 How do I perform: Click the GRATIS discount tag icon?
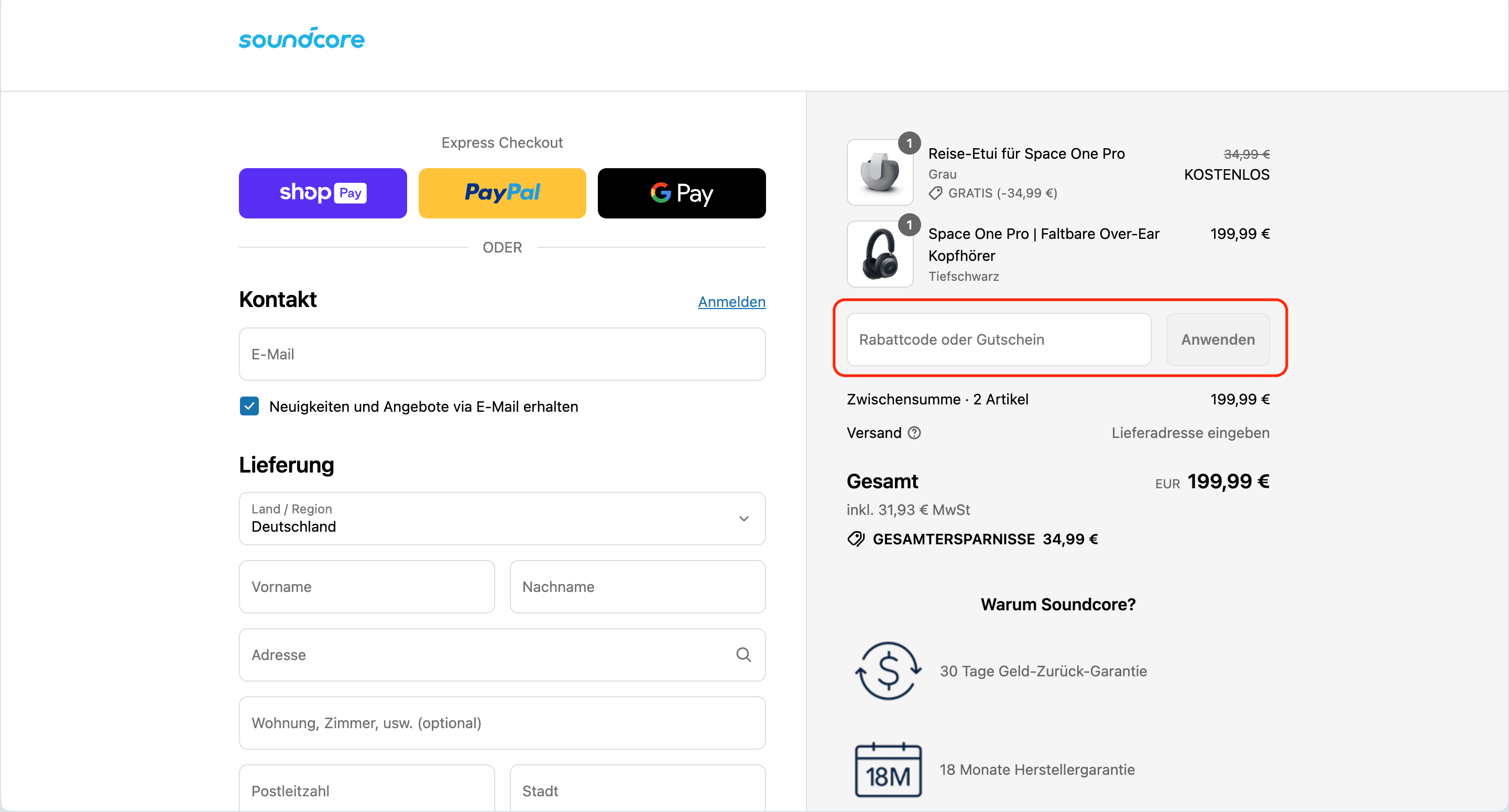tap(935, 193)
